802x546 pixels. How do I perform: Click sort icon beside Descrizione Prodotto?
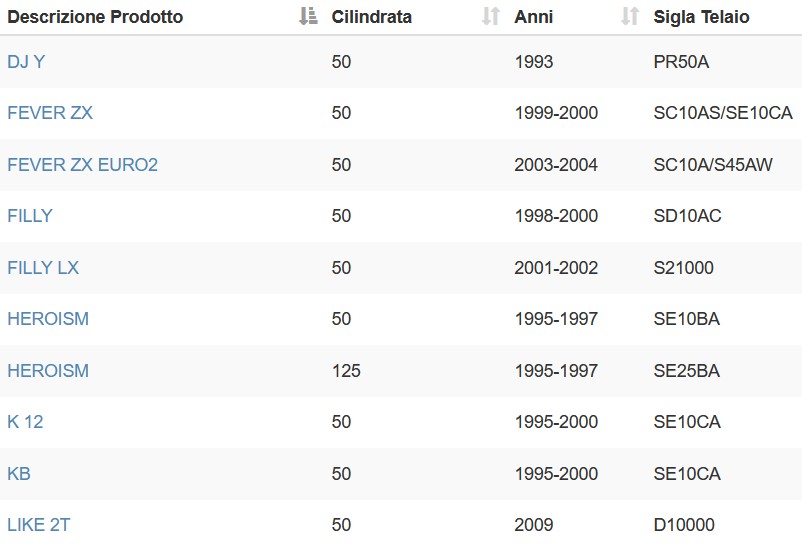(308, 16)
